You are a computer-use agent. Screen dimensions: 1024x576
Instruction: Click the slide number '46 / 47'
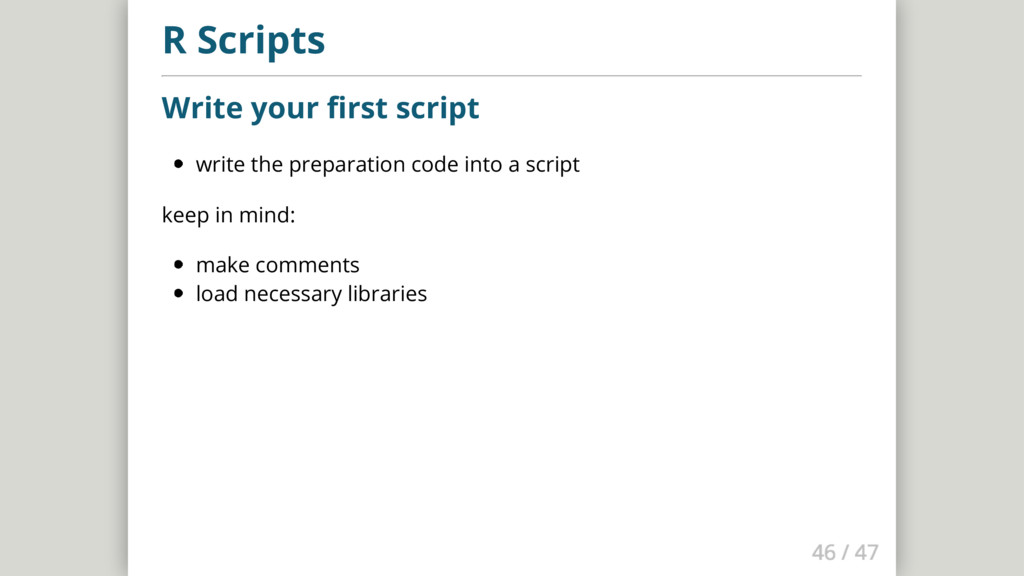[x=845, y=552]
